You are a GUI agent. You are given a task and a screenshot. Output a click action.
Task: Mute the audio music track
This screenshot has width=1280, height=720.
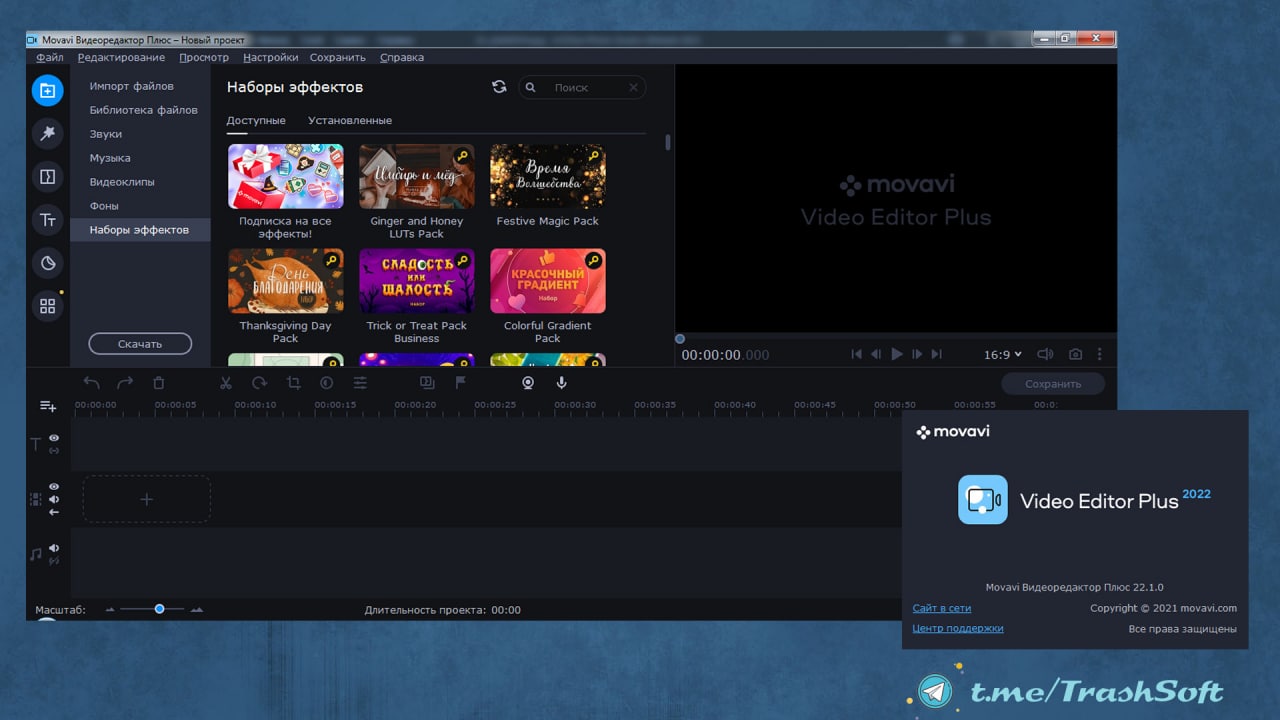point(54,548)
